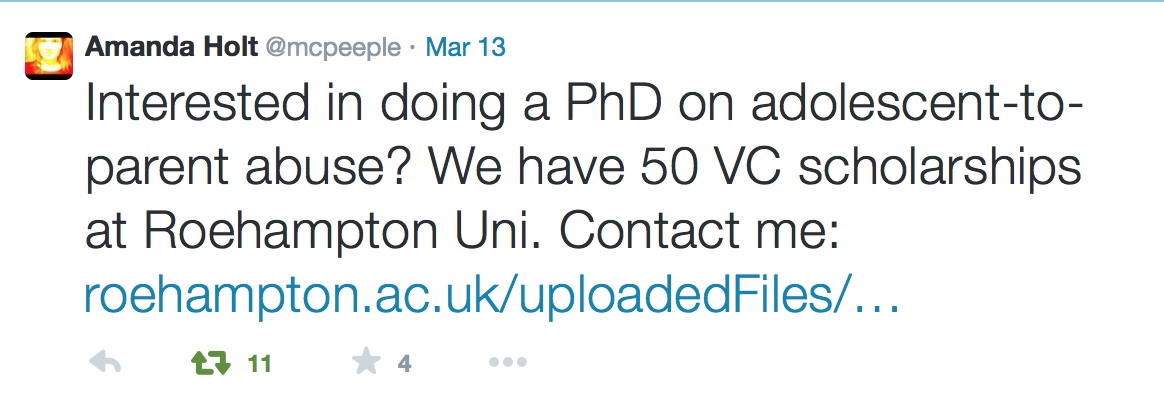Click the reply arrow icon
1164x402 pixels.
[x=104, y=364]
